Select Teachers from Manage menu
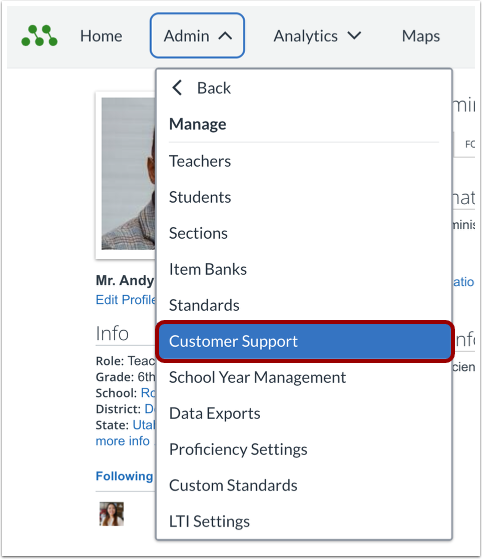The image size is (482, 559). click(x=304, y=161)
